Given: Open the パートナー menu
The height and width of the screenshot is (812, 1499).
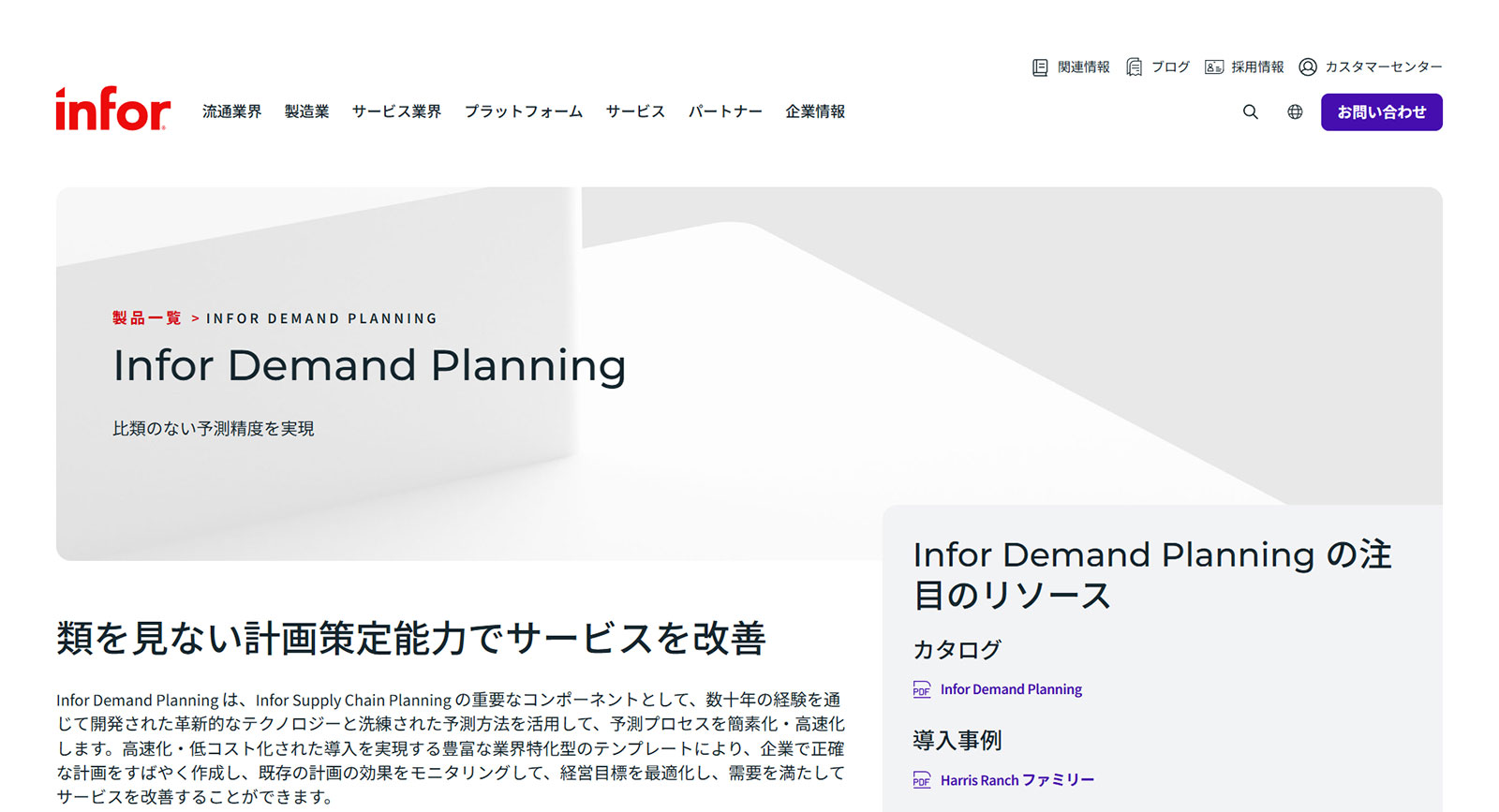Looking at the screenshot, I should [725, 111].
